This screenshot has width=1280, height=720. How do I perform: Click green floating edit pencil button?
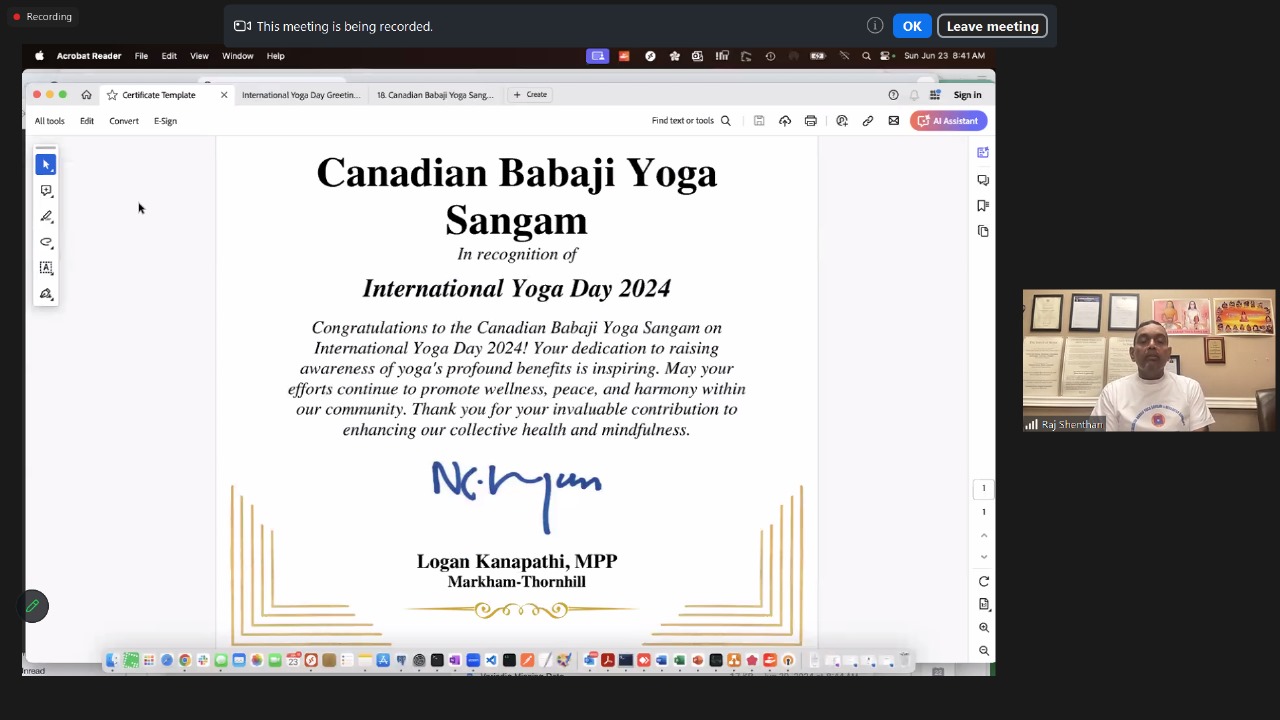tap(33, 606)
